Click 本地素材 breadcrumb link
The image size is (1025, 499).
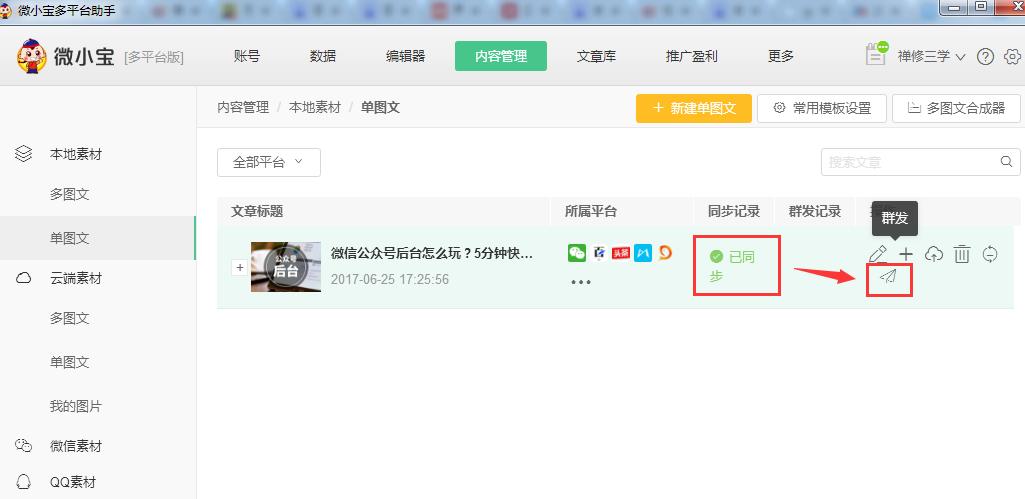pos(315,107)
